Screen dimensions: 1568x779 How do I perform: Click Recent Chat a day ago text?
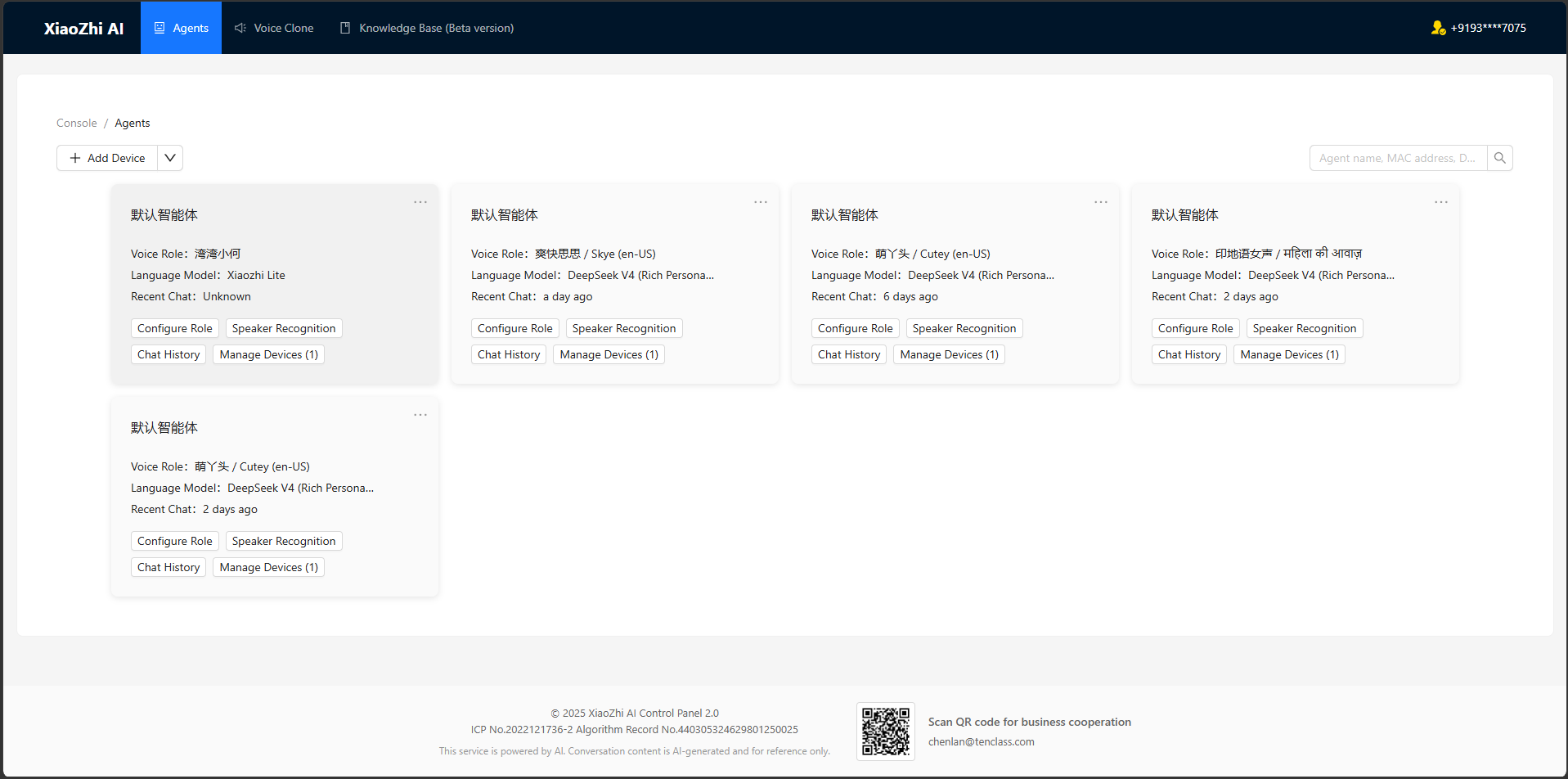click(x=532, y=296)
